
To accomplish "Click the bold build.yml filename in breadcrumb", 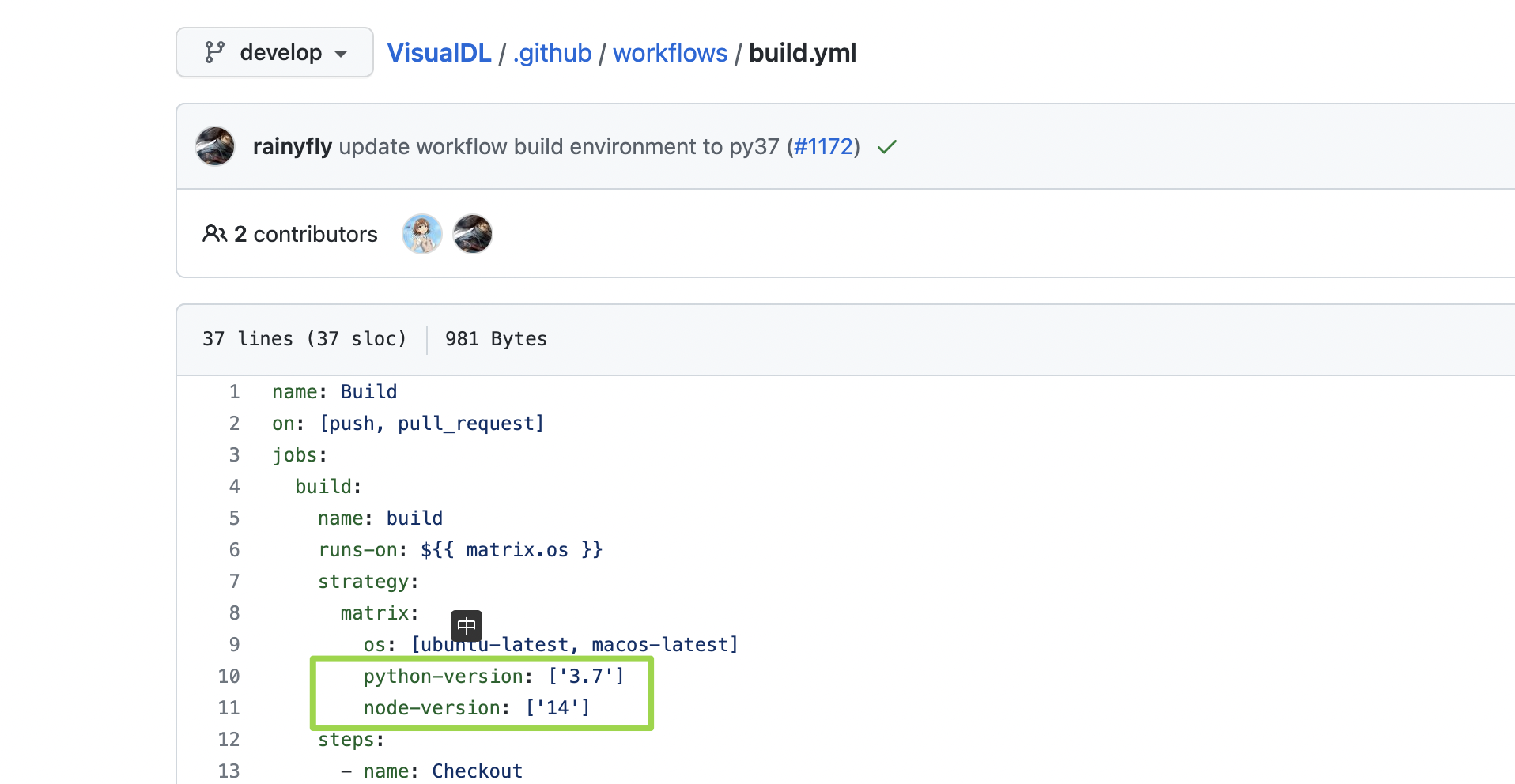I will pyautogui.click(x=802, y=53).
